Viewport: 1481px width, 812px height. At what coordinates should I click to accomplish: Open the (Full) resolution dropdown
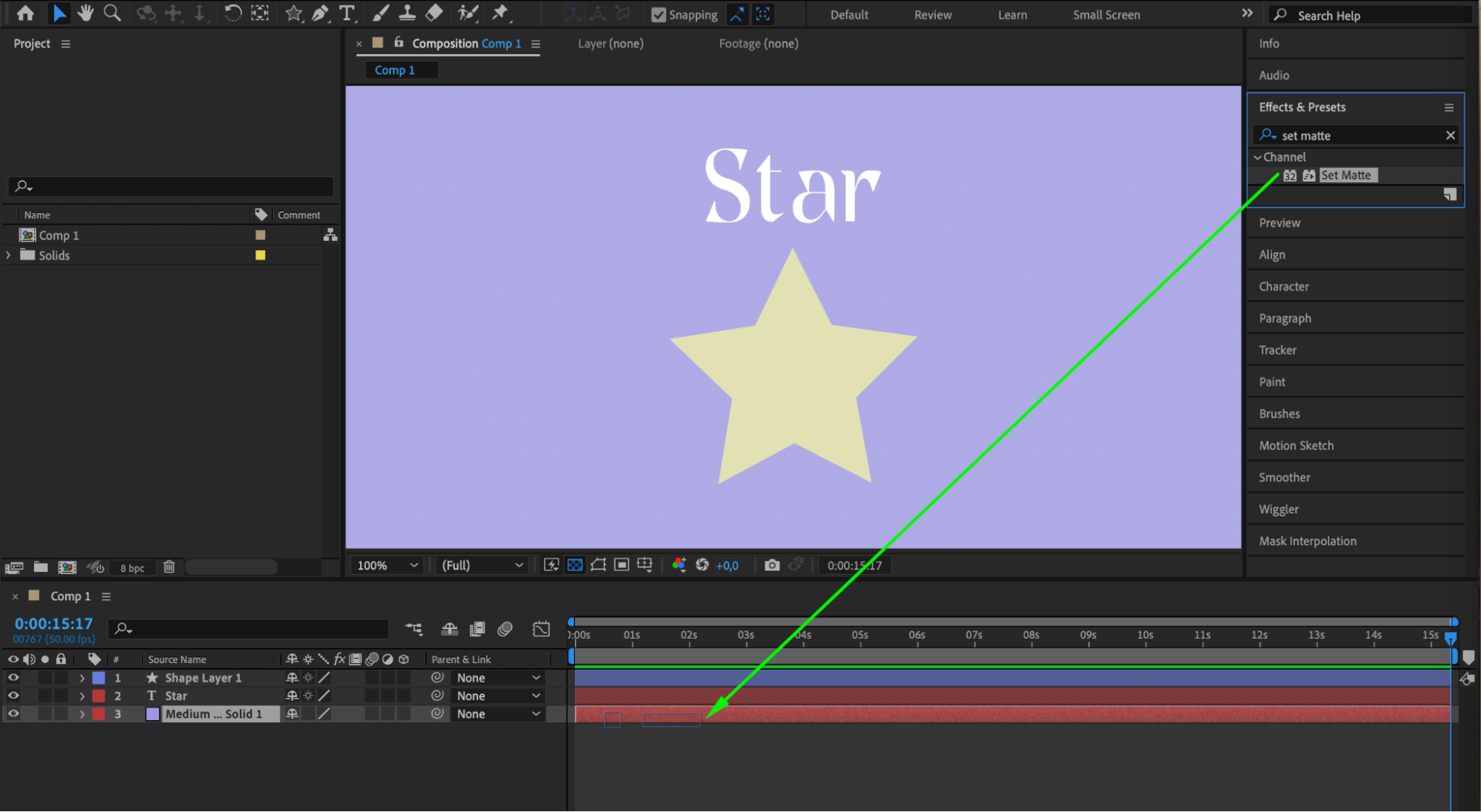[482, 565]
